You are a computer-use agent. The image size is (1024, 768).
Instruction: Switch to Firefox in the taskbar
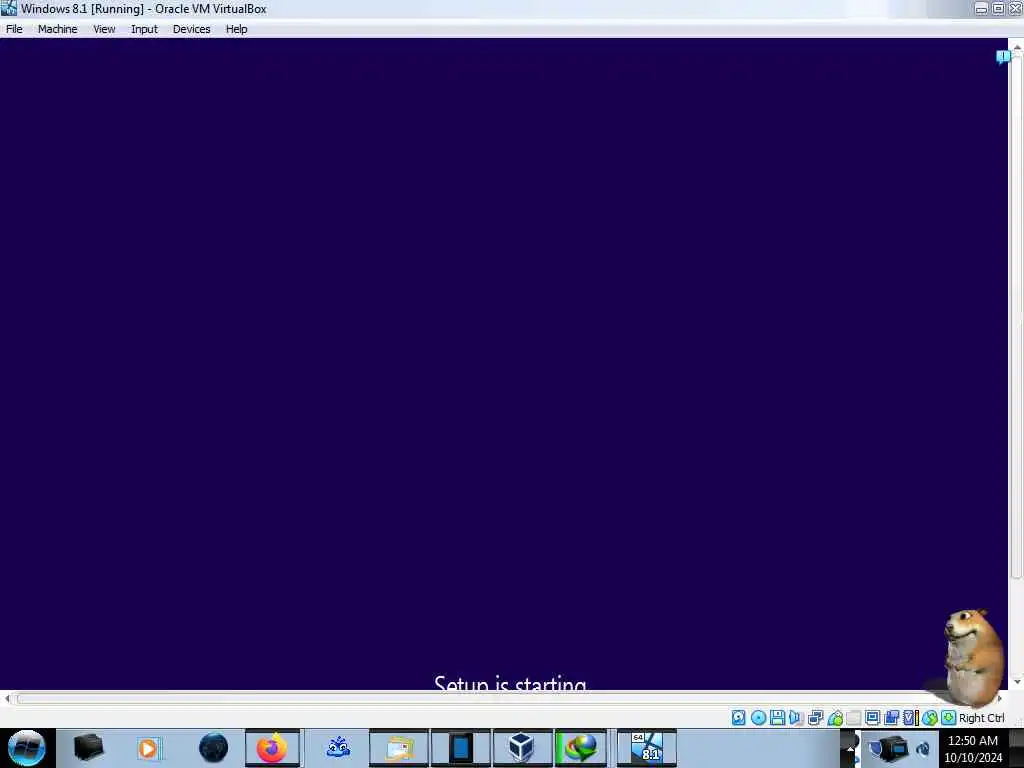[272, 748]
